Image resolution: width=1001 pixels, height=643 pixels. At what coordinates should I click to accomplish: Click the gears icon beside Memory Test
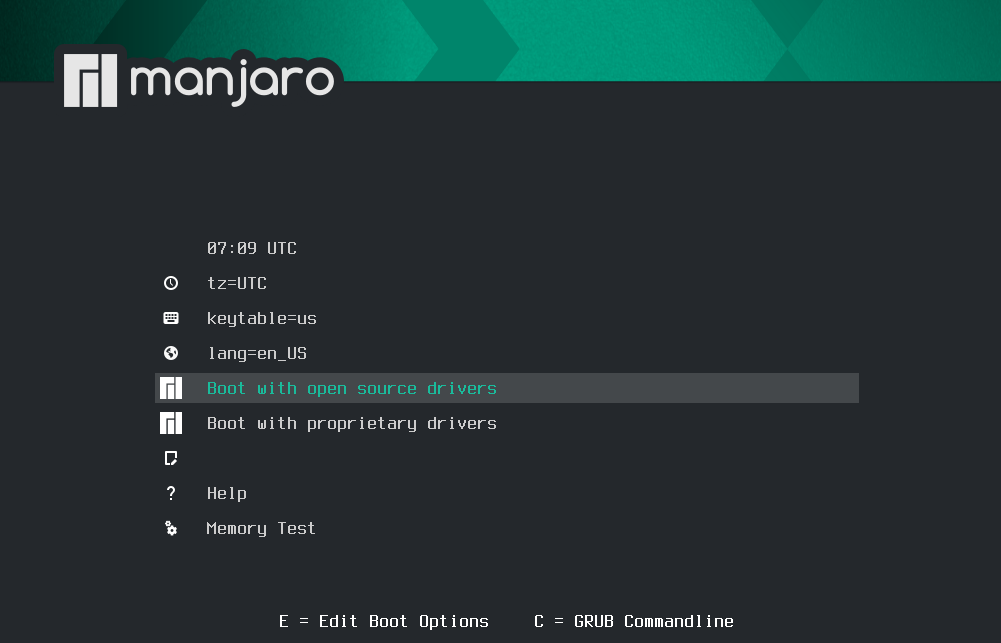tap(170, 528)
